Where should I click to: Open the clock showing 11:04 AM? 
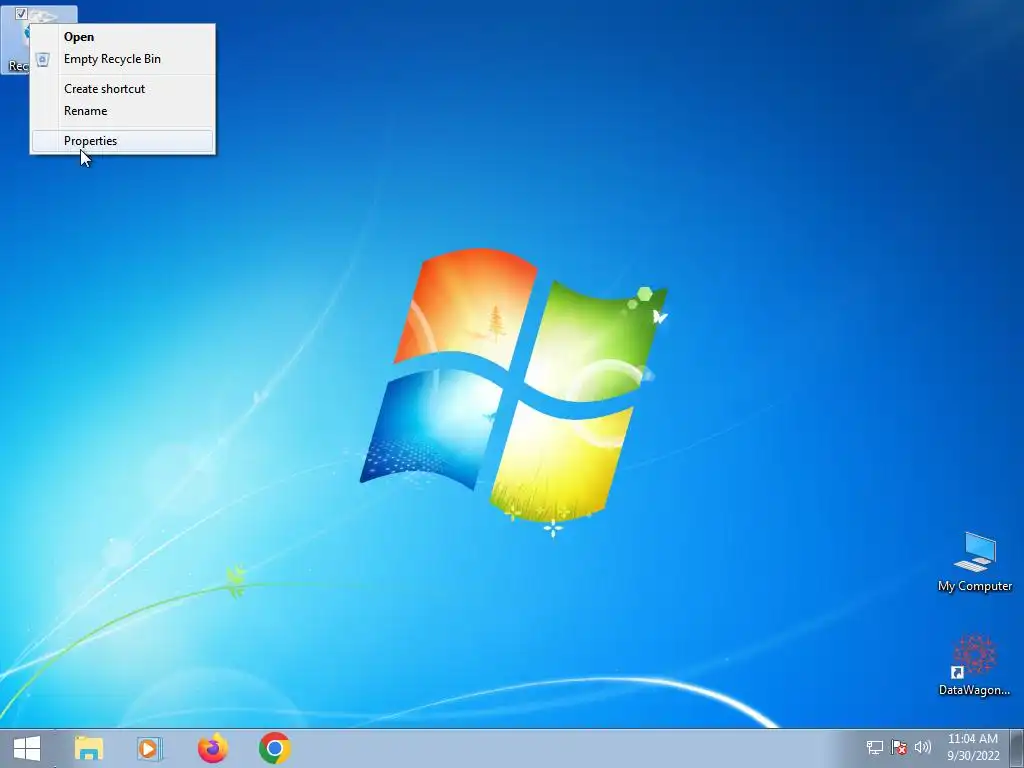click(973, 748)
